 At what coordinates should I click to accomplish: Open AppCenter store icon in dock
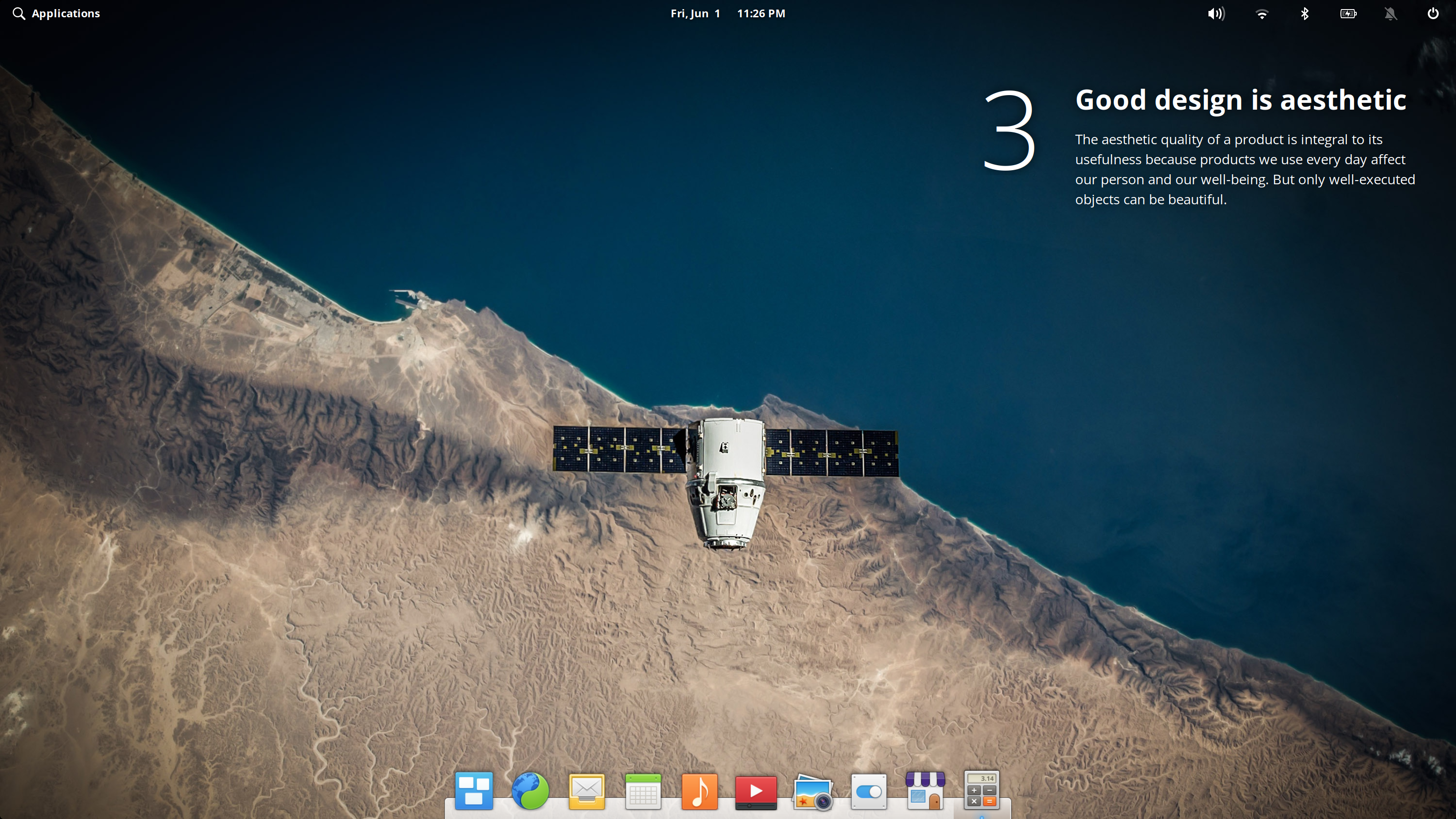(925, 790)
